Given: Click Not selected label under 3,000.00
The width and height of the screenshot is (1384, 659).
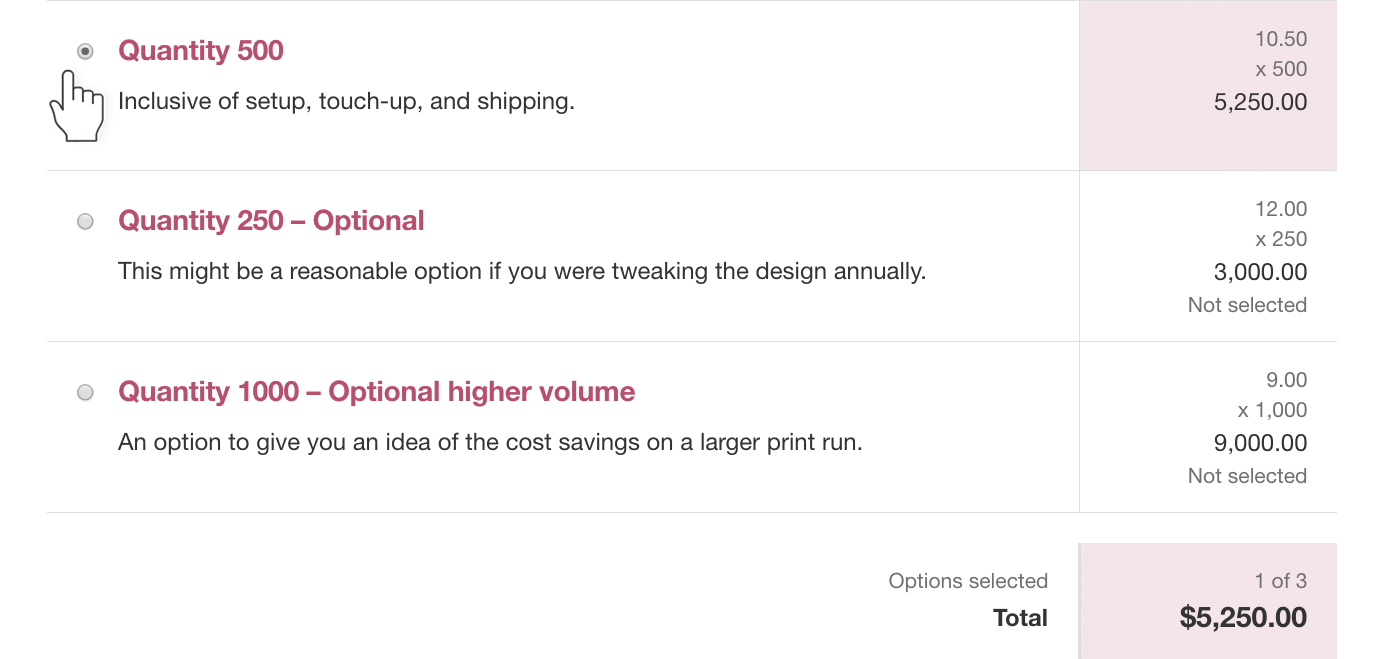Looking at the screenshot, I should [x=1247, y=305].
